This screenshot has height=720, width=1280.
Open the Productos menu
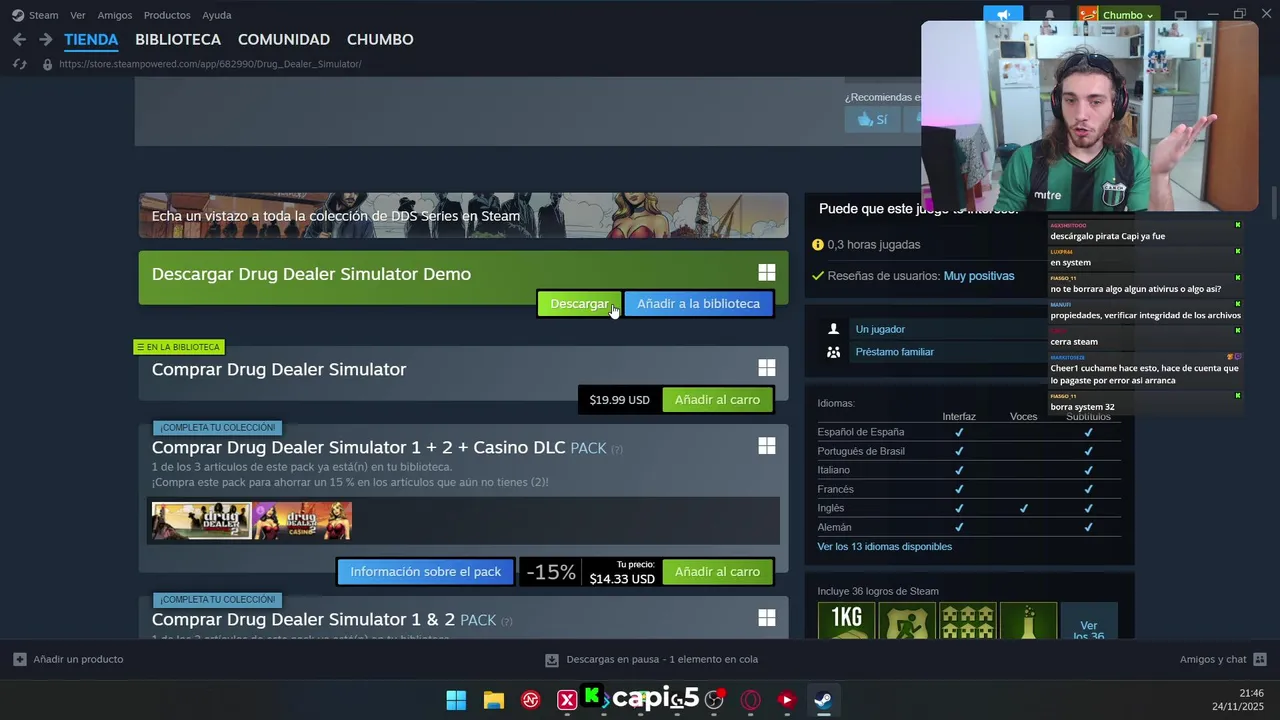coord(167,15)
